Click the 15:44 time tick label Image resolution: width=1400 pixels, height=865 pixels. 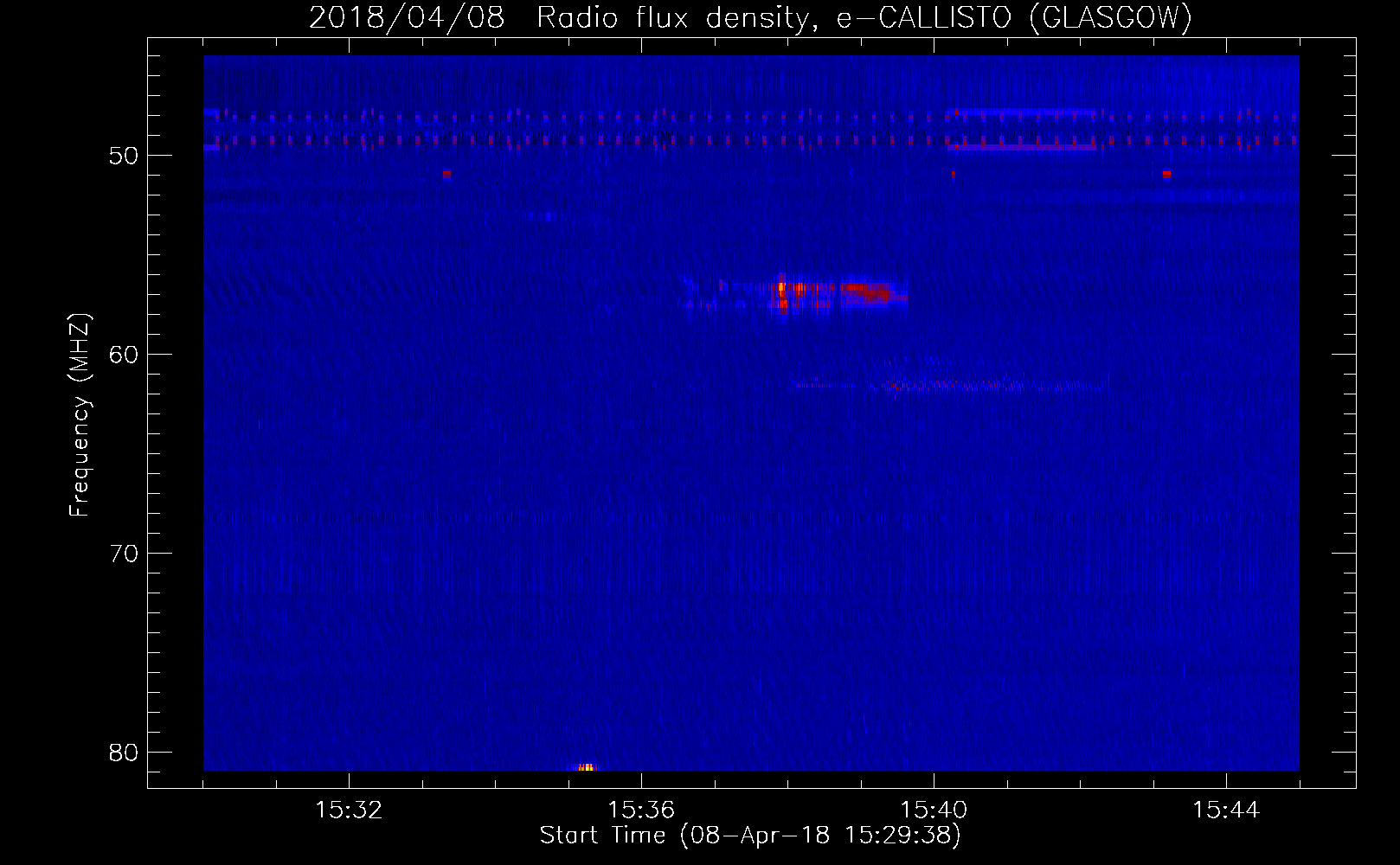click(x=1226, y=811)
